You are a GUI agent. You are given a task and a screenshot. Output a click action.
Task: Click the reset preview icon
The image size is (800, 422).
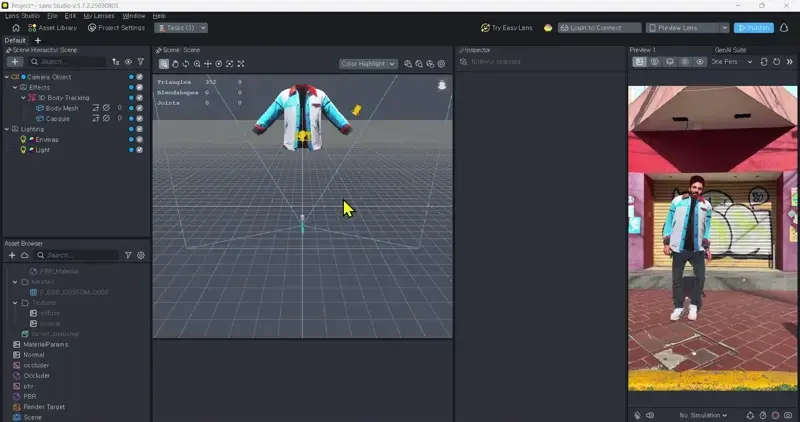pyautogui.click(x=777, y=62)
